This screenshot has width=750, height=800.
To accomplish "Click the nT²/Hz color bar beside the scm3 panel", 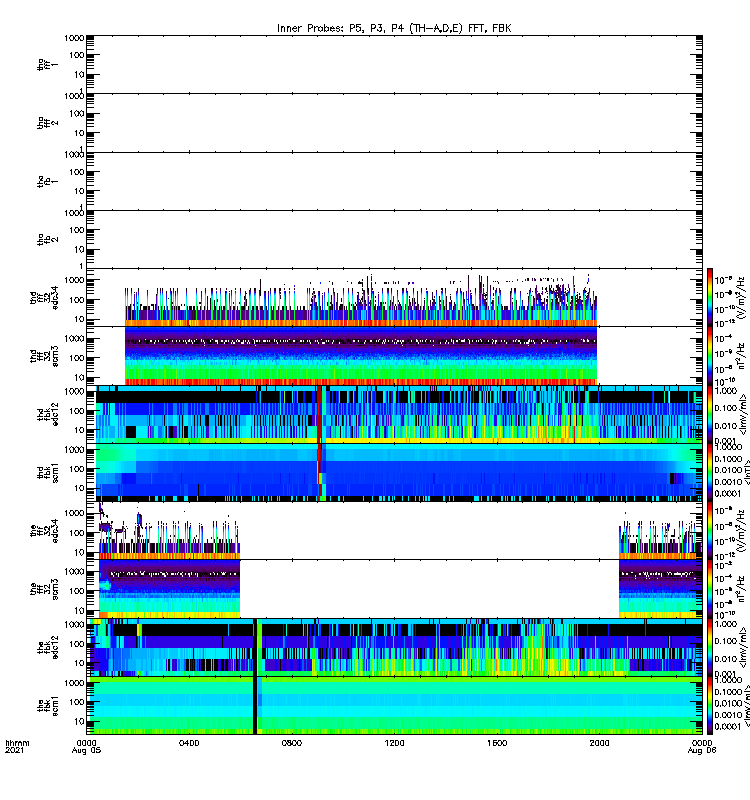I will 710,589.
